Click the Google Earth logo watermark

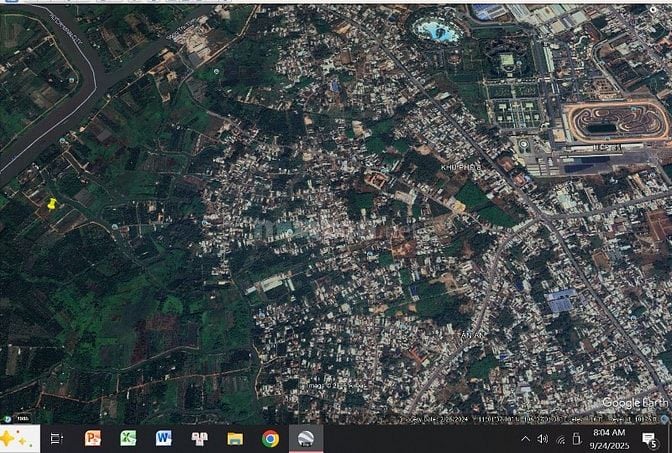(634, 402)
